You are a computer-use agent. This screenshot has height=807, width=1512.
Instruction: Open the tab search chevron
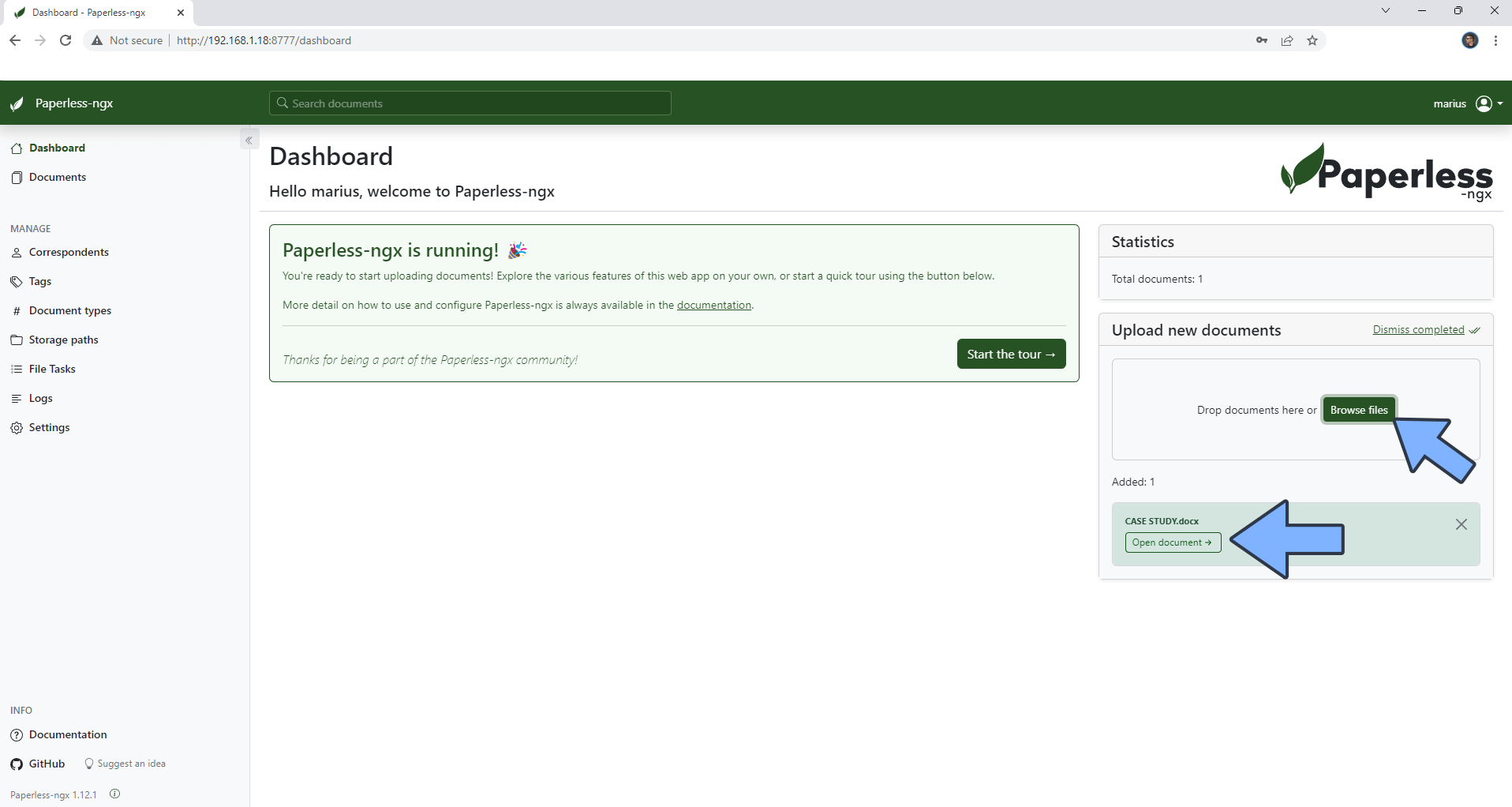[1385, 10]
